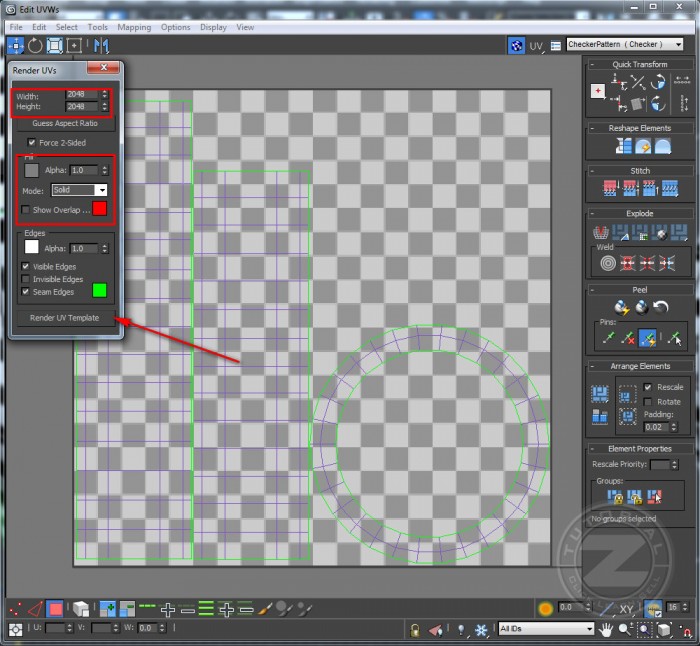Click the Pan view hand icon
The height and width of the screenshot is (646, 700).
pyautogui.click(x=606, y=628)
